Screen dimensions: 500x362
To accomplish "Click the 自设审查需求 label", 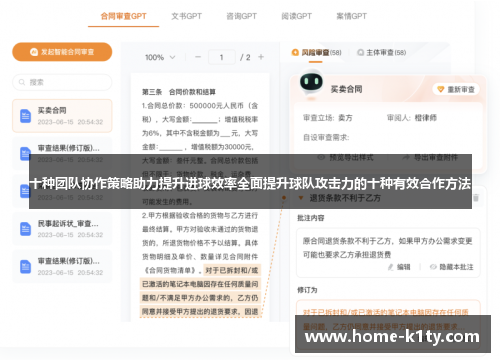I will coord(326,137).
